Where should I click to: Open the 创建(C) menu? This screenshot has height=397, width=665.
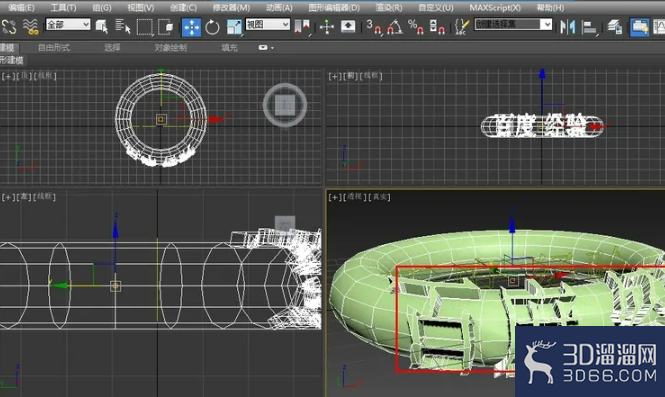pyautogui.click(x=183, y=8)
